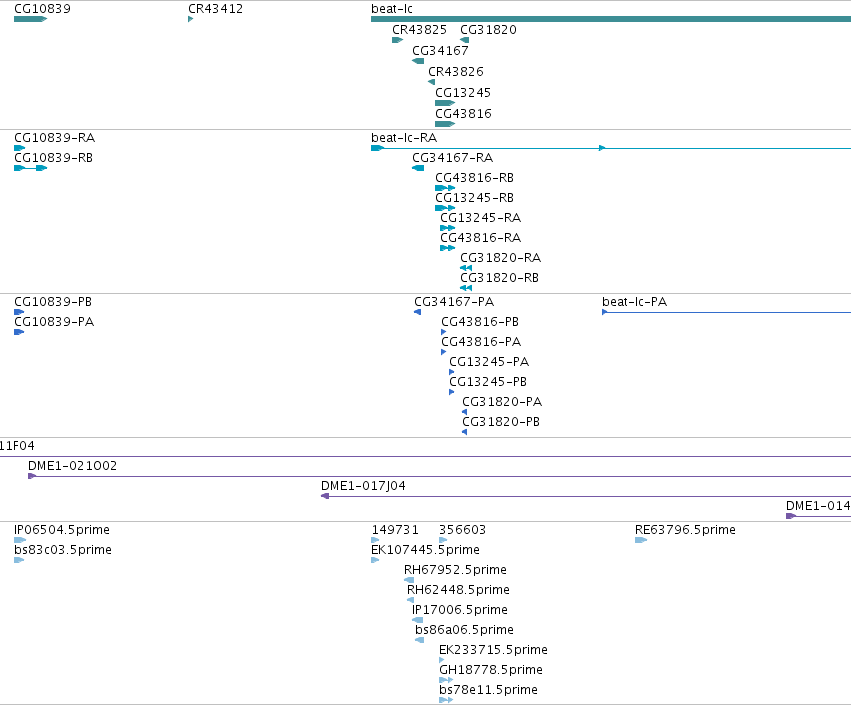Click the CG10839-PB protein label

[53, 302]
